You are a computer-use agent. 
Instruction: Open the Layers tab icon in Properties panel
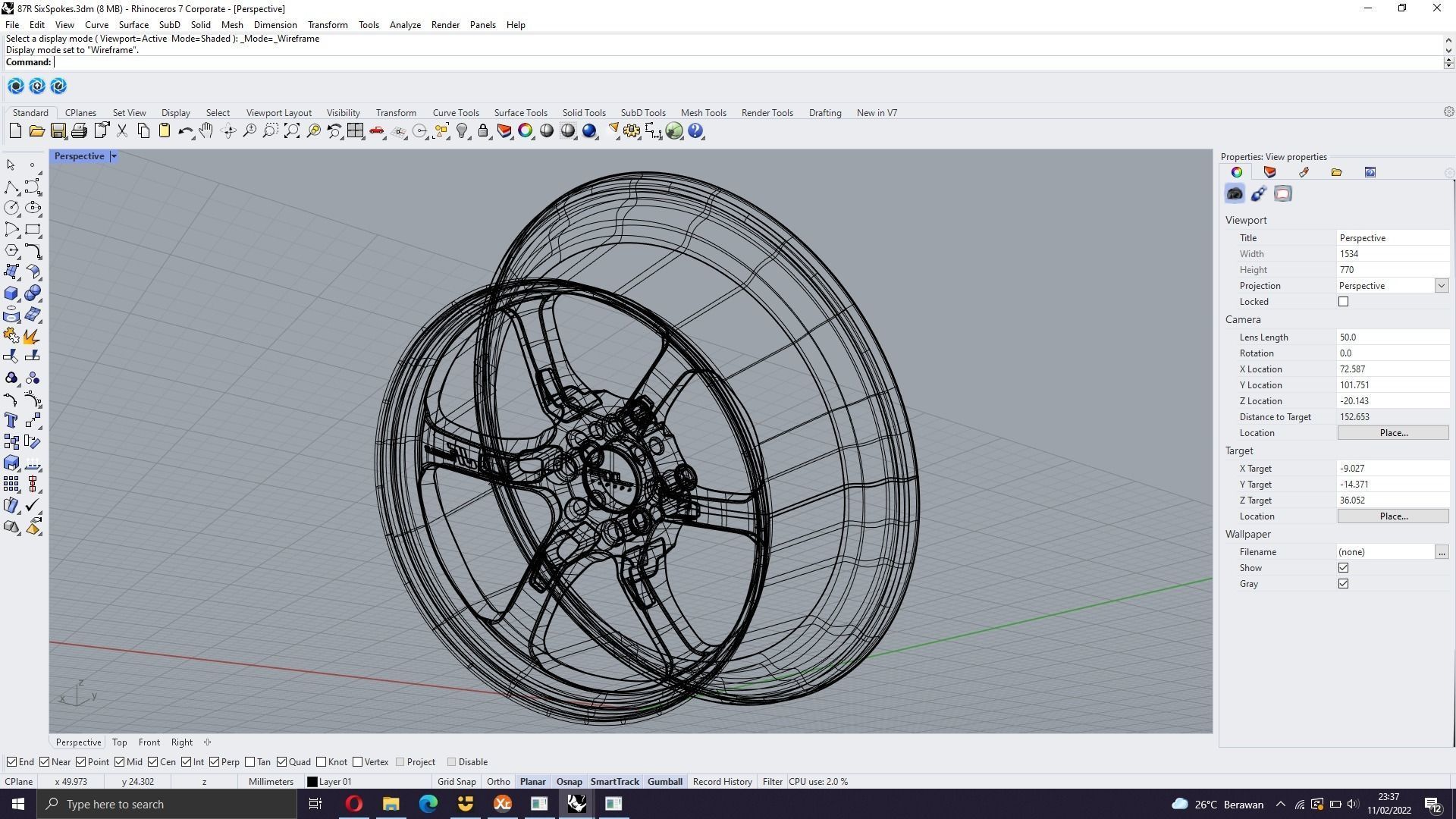[x=1269, y=172]
